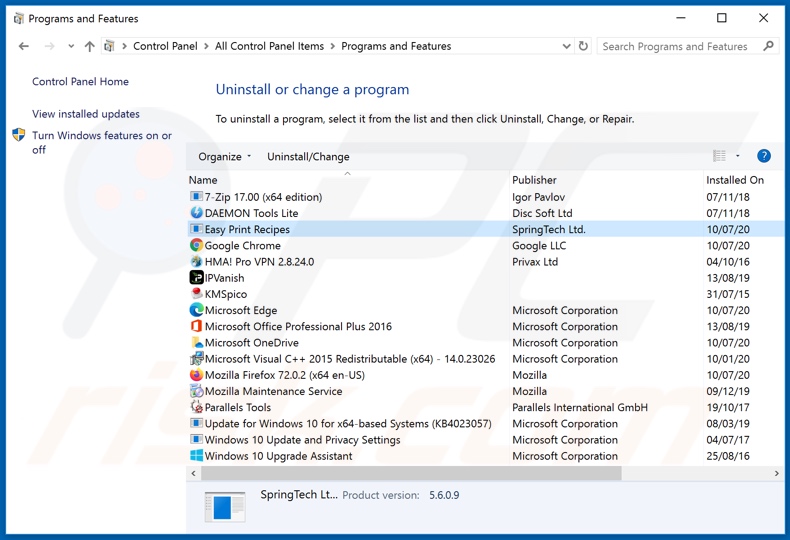Click the scroll right arrow

point(776,474)
